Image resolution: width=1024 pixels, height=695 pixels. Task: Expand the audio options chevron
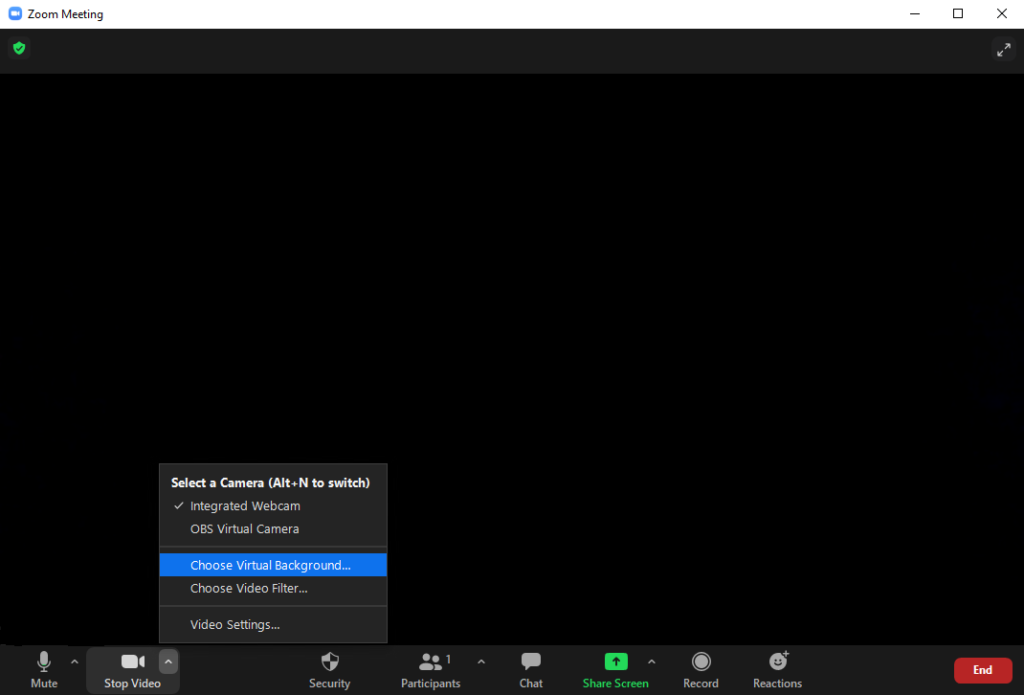[74, 661]
